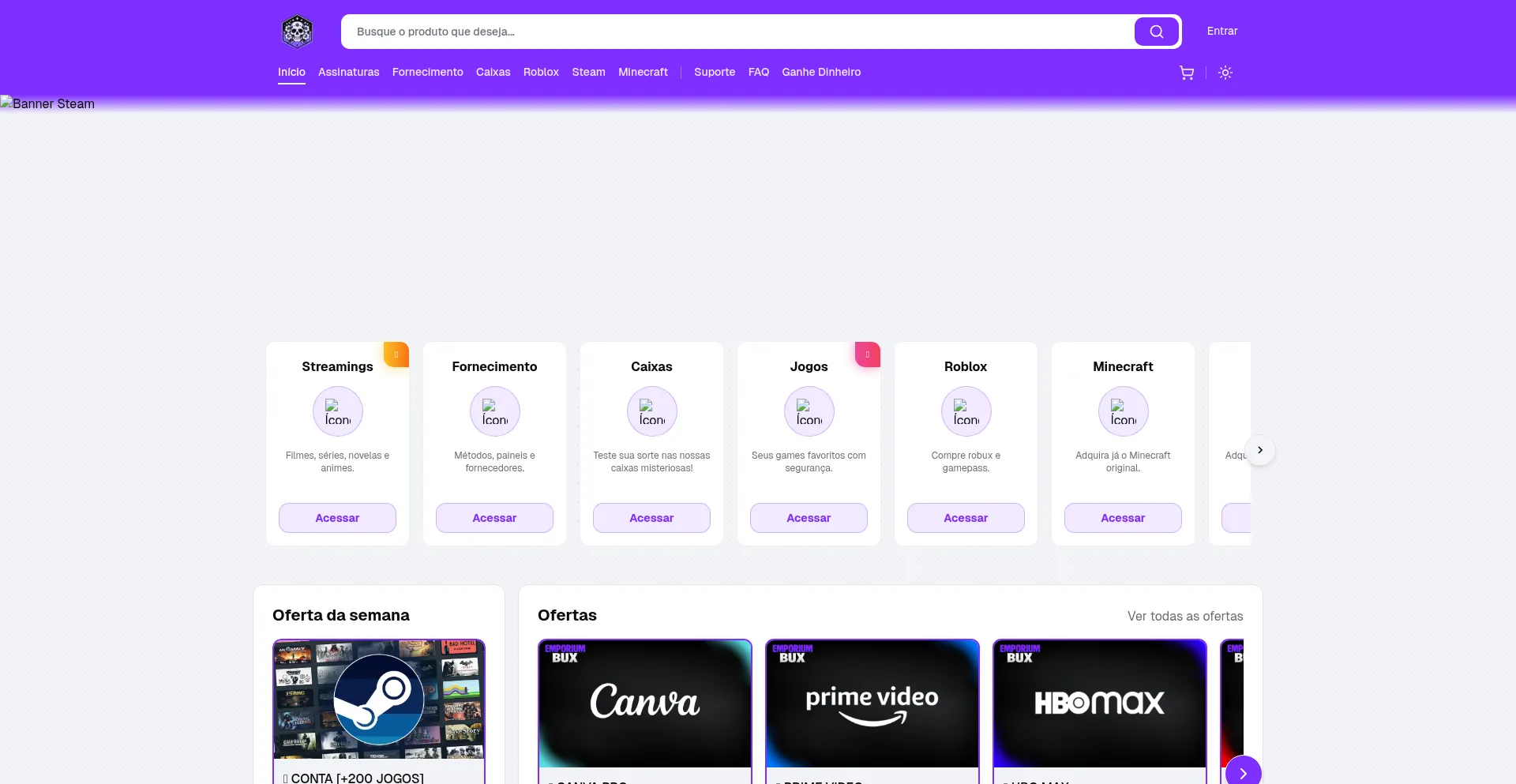The height and width of the screenshot is (784, 1516).
Task: Click the Jogos category icon
Action: coord(809,411)
